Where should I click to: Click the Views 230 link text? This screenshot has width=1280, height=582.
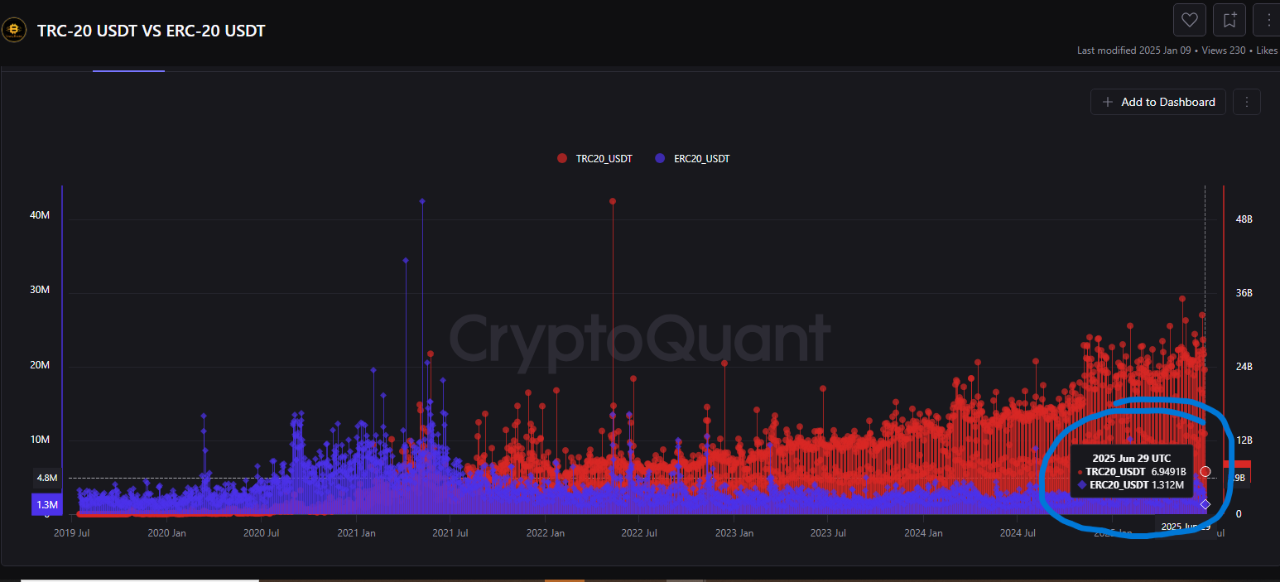1223,49
